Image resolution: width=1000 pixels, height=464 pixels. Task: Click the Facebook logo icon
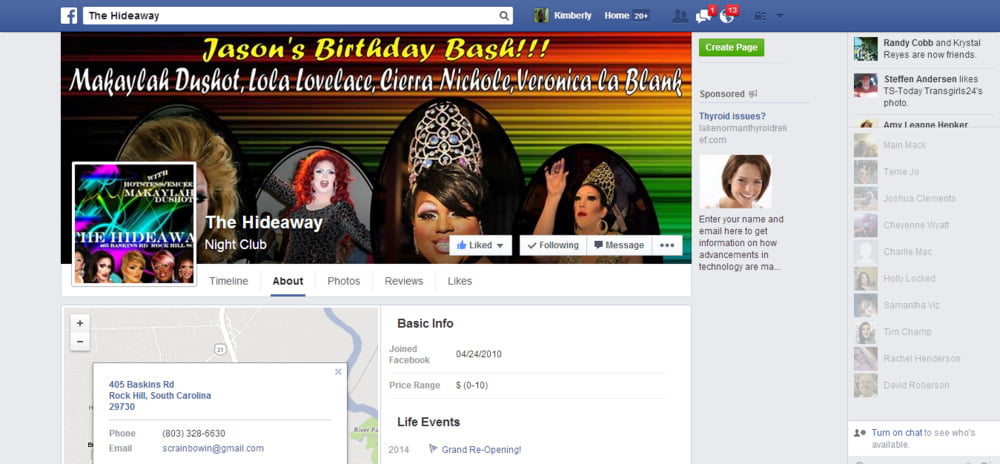tap(69, 16)
